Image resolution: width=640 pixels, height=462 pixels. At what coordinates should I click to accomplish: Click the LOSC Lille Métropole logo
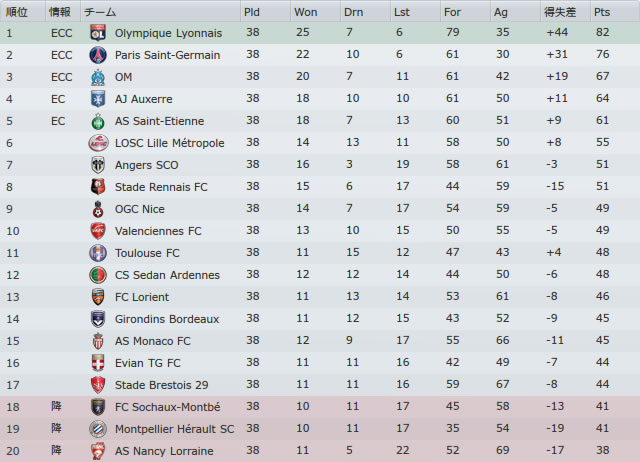[98, 143]
